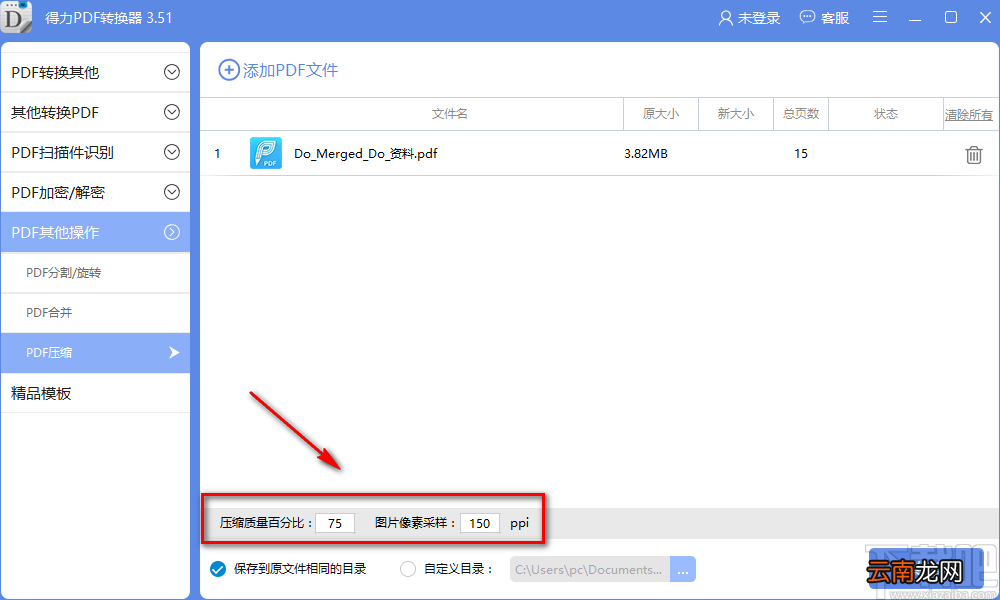The image size is (1000, 600).
Task: Expand PDF加密/解密 section
Action: pyautogui.click(x=172, y=192)
